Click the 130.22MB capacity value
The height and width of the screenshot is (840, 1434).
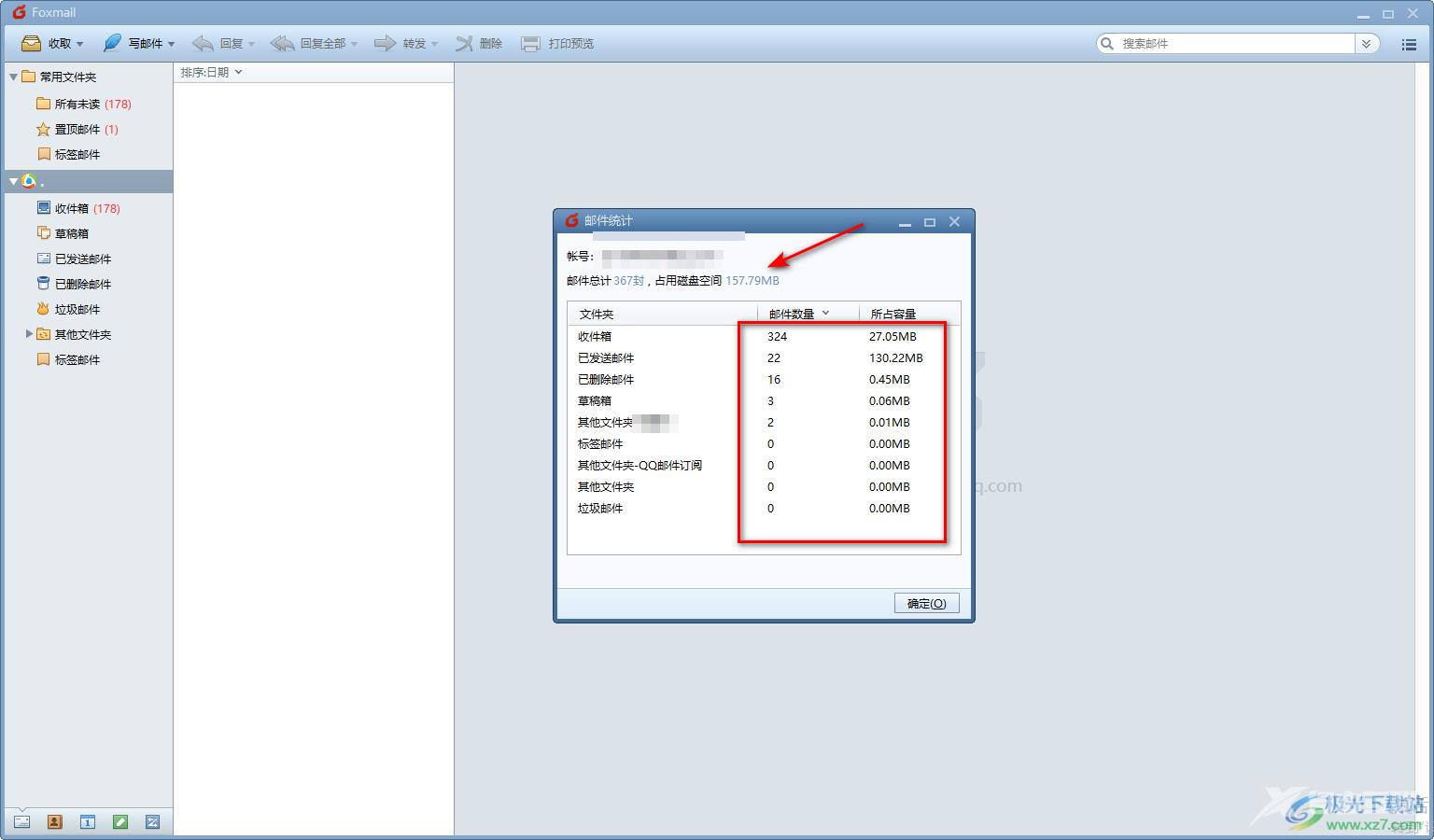(x=895, y=357)
